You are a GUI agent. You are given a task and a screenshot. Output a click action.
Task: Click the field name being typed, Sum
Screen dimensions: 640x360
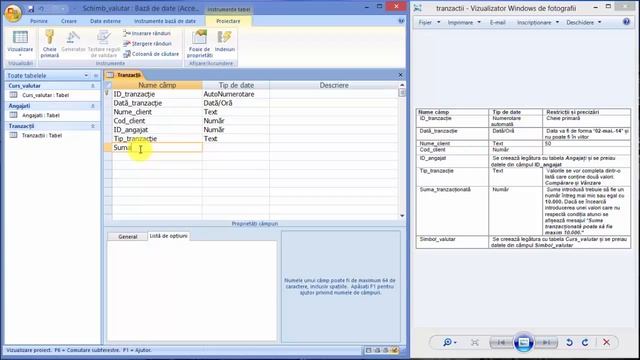pos(157,147)
